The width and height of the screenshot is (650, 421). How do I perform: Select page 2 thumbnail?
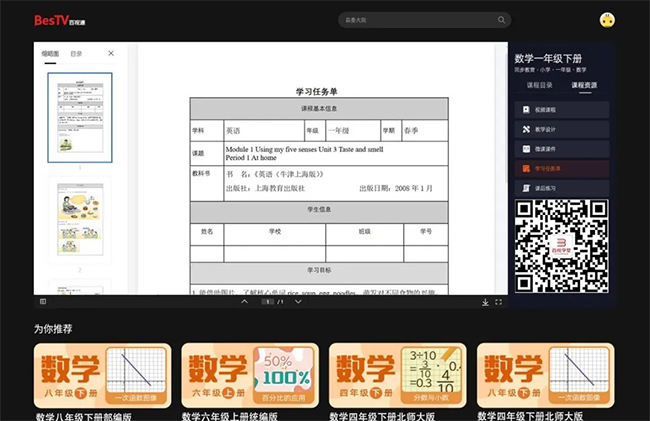(80, 219)
